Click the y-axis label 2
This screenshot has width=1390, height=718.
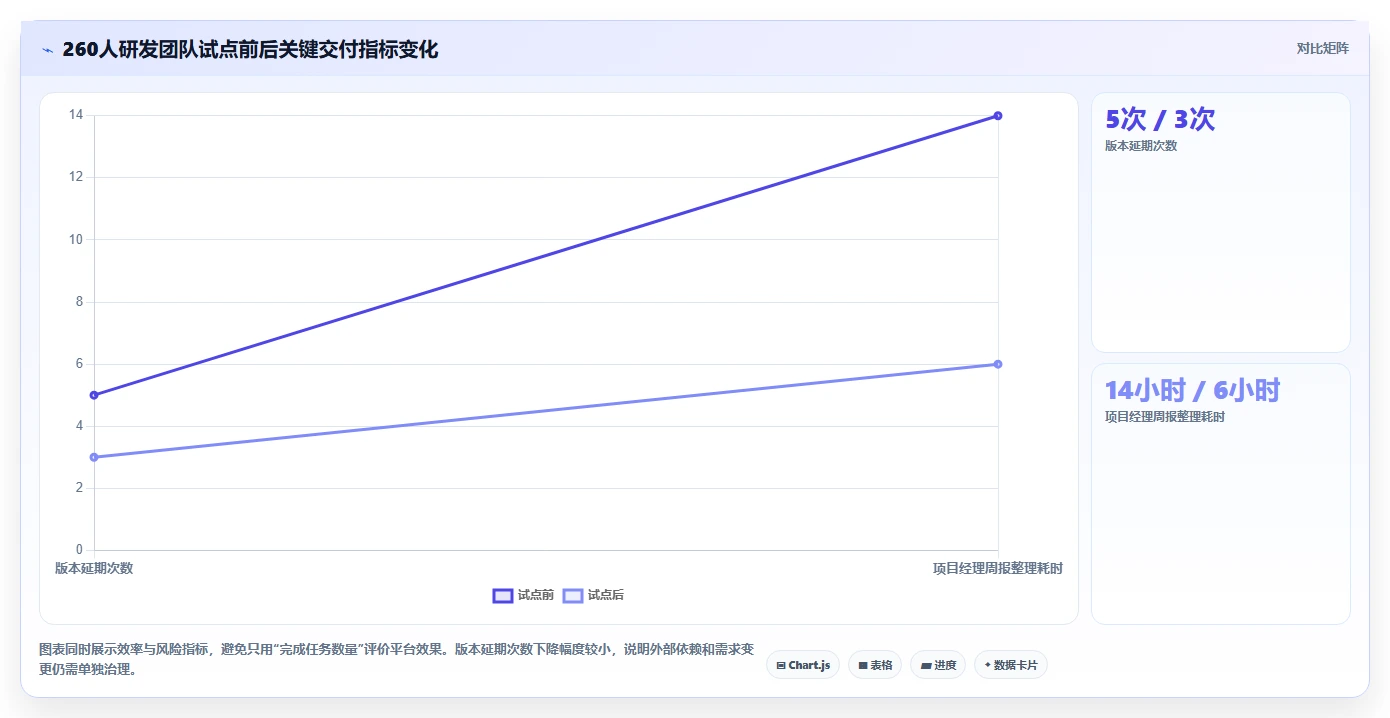tap(79, 488)
